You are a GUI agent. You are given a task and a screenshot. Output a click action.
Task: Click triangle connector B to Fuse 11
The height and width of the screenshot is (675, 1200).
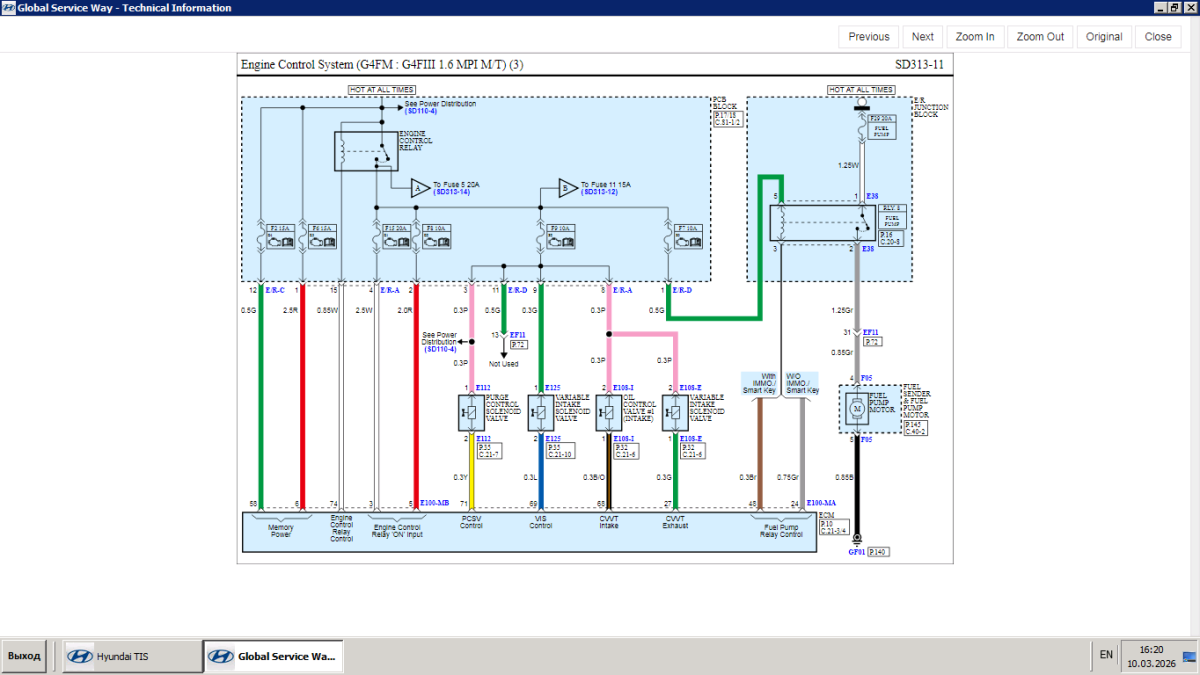(567, 187)
